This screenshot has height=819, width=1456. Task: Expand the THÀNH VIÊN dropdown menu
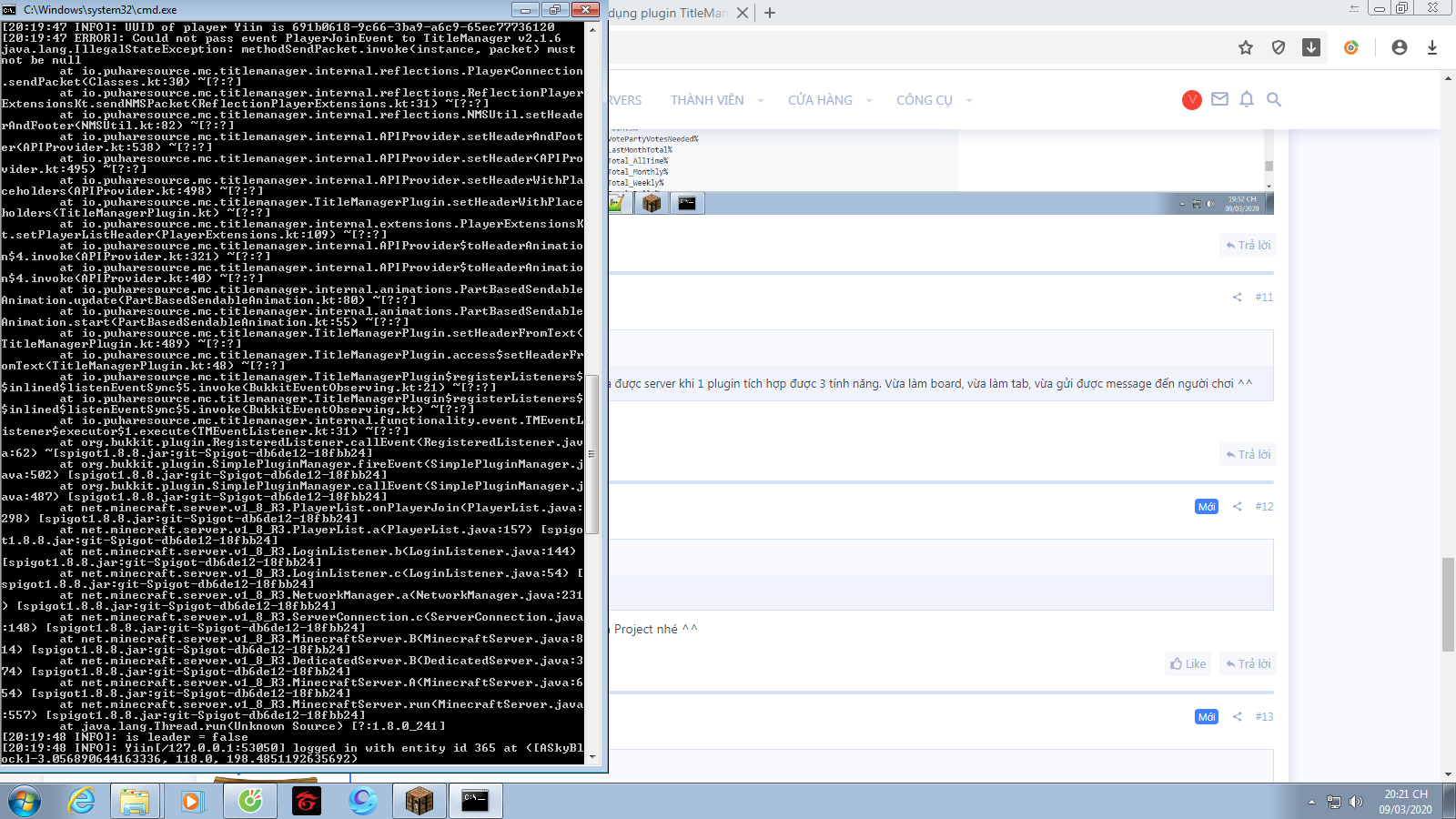[760, 101]
